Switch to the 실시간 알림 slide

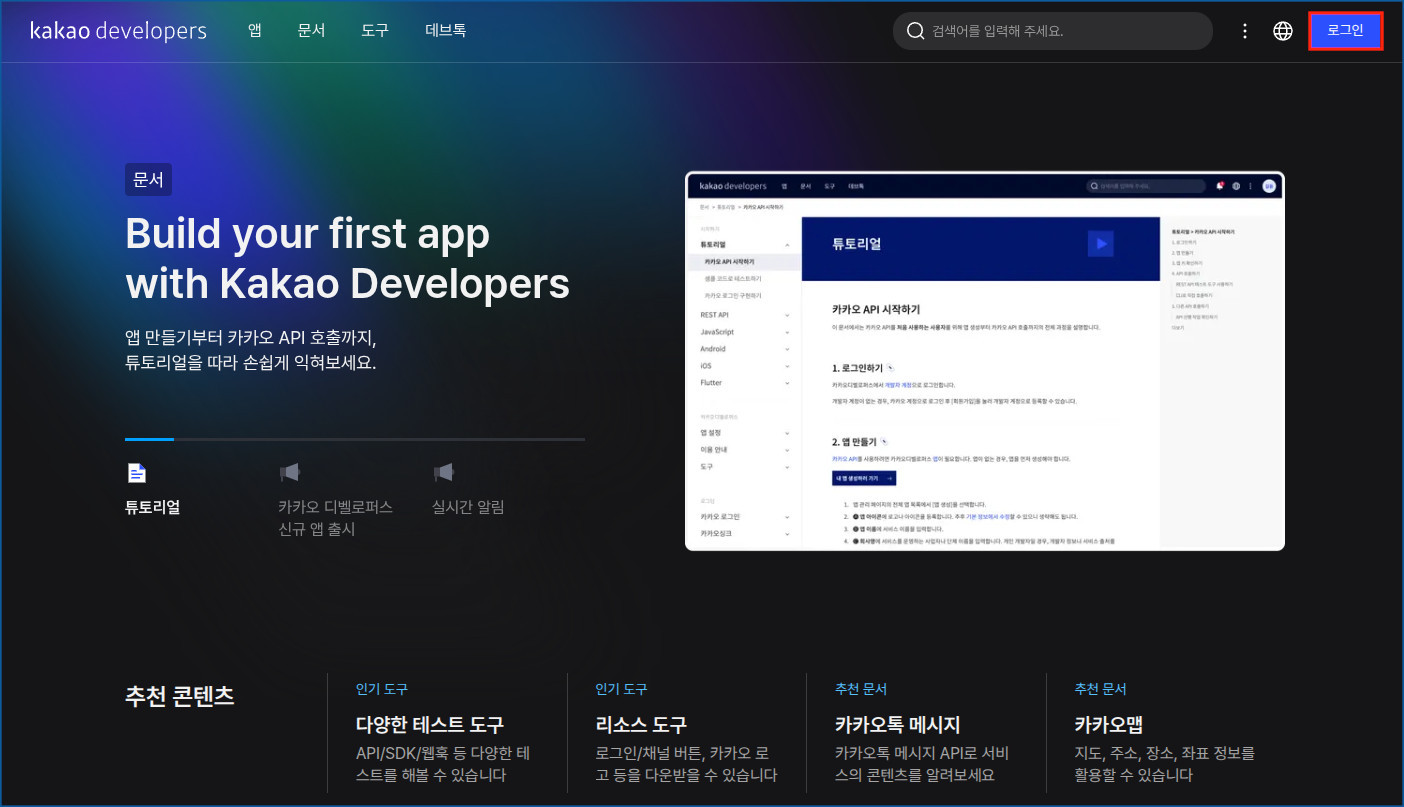point(468,507)
